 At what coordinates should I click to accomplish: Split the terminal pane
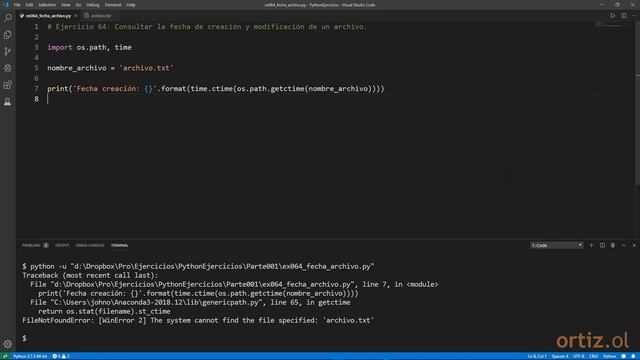(602, 245)
